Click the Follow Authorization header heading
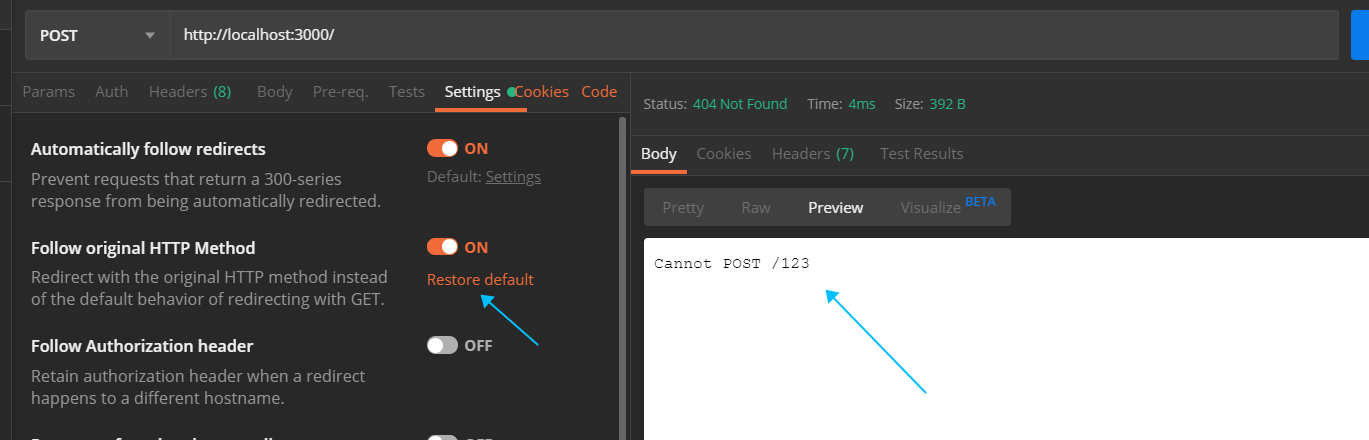The height and width of the screenshot is (440, 1369). (x=142, y=346)
